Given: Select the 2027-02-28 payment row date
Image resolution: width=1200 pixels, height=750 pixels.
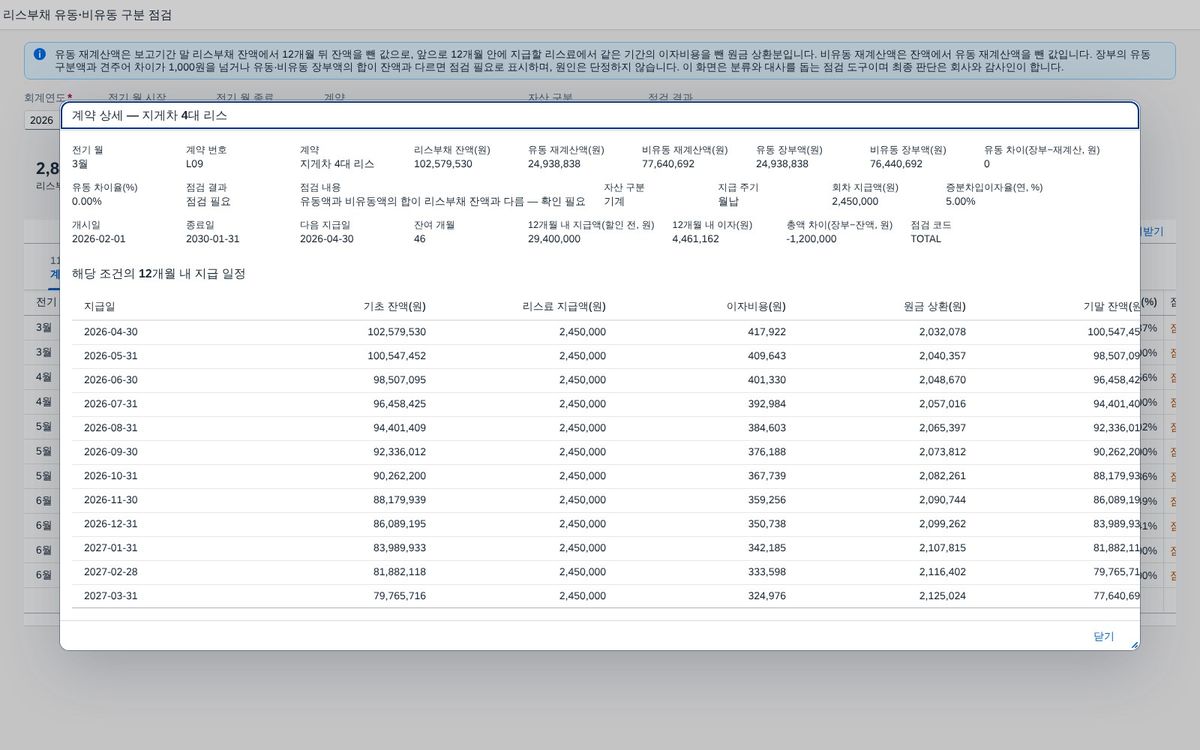Looking at the screenshot, I should coord(111,572).
